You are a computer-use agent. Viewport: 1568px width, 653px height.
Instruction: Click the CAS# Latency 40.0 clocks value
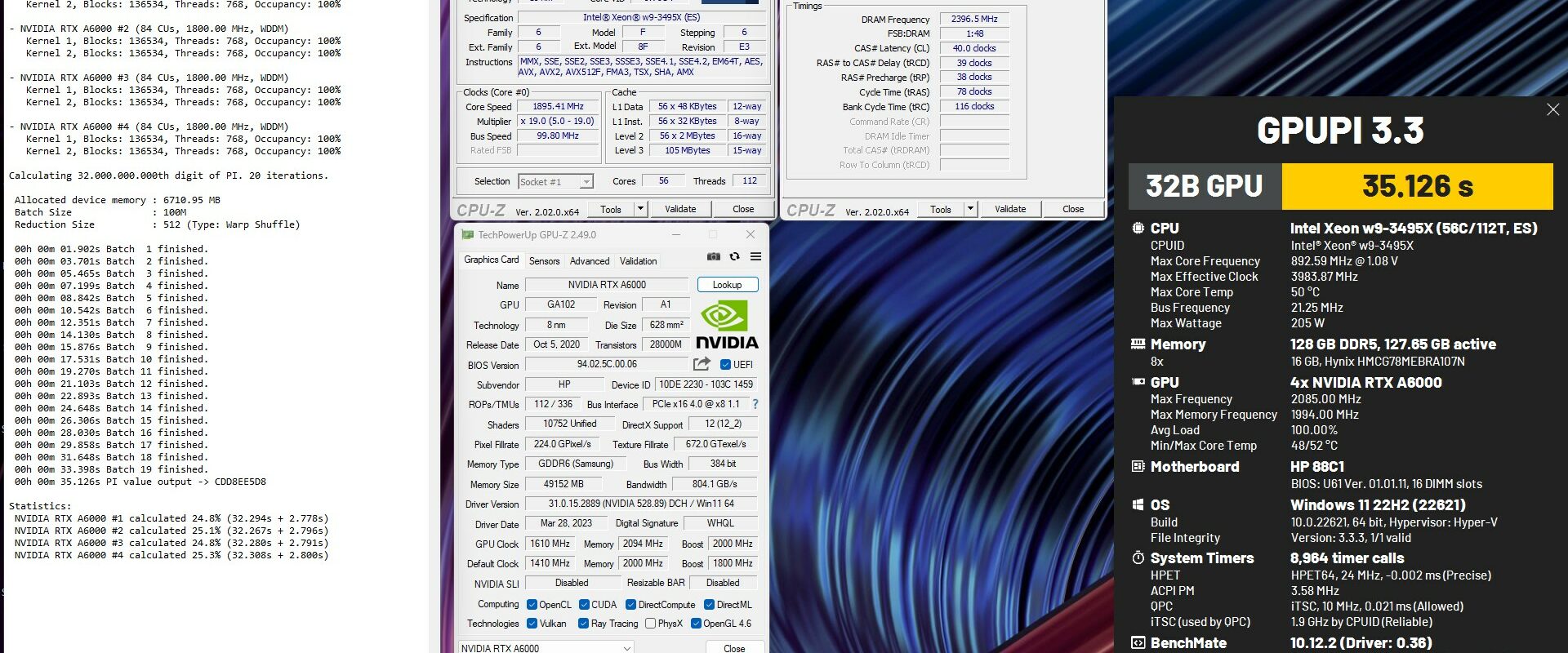974,48
